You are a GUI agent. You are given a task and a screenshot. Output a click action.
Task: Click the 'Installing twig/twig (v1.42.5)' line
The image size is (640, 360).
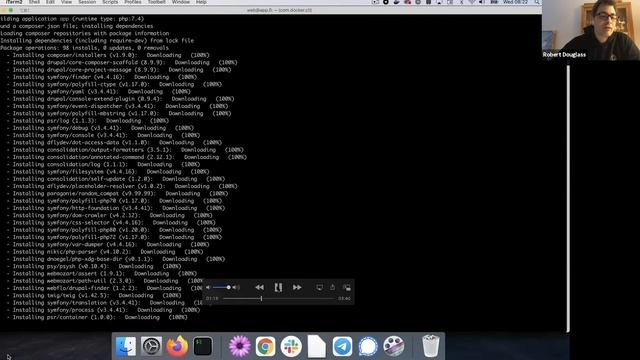[x=94, y=296]
